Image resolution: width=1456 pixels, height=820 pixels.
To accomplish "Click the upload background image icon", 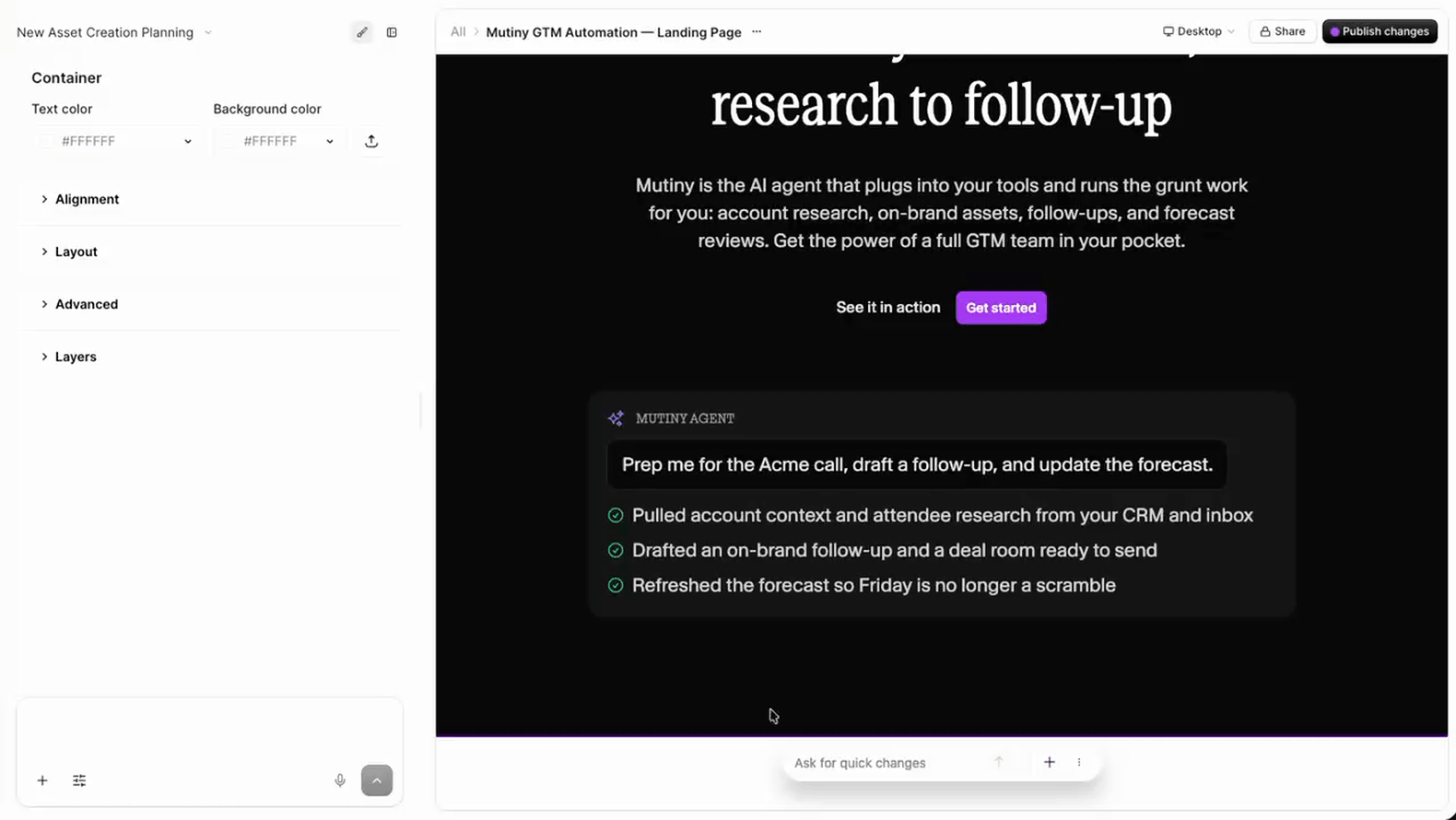I will [371, 141].
